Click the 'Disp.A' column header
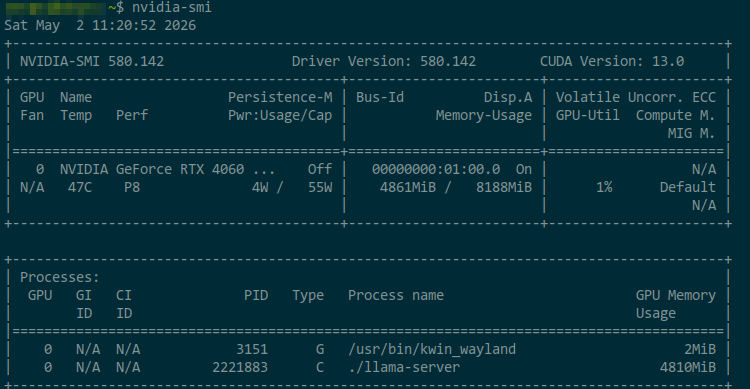This screenshot has height=389, width=750. [507, 98]
